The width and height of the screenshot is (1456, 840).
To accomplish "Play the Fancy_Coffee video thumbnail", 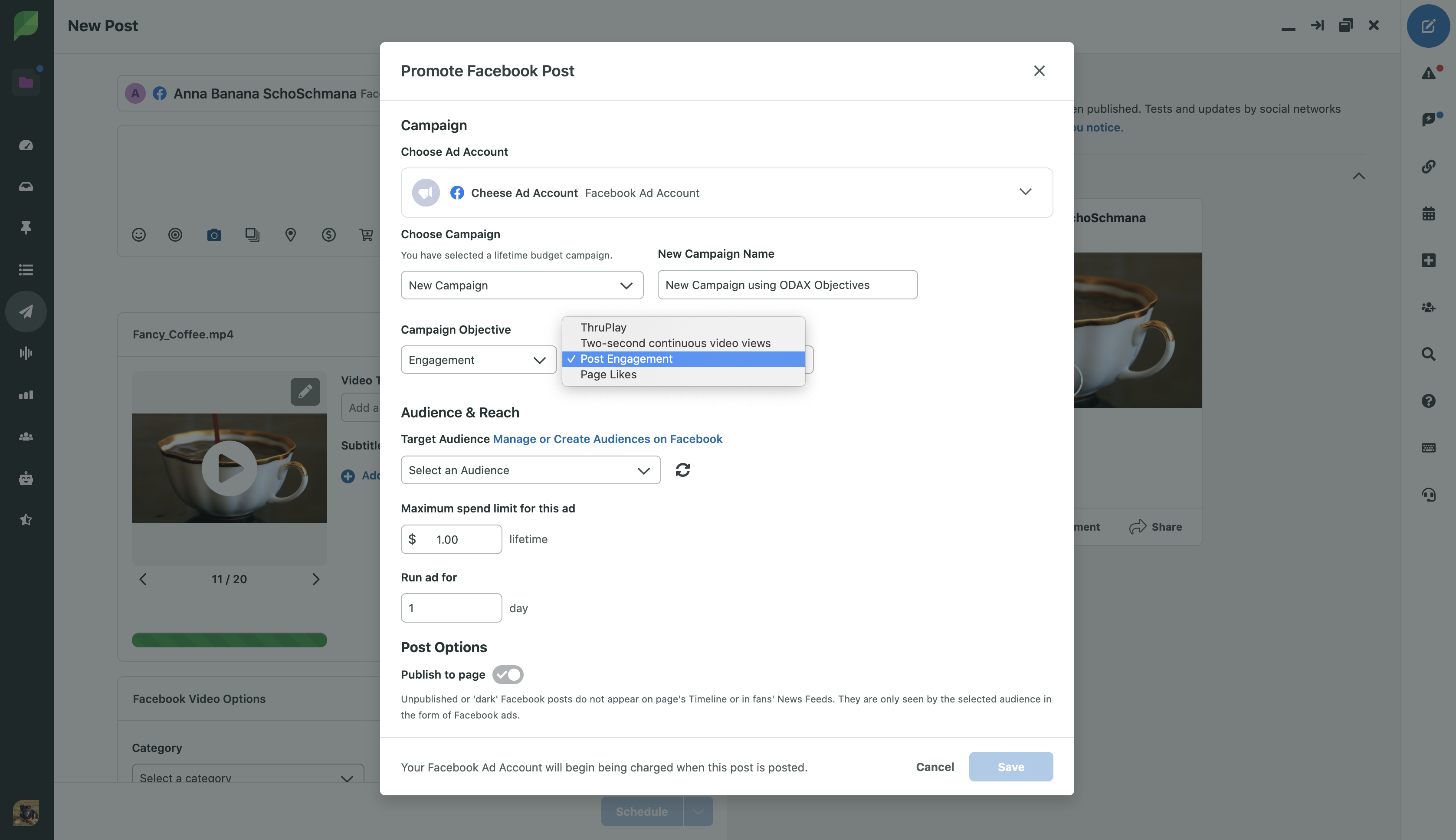I will [230, 468].
